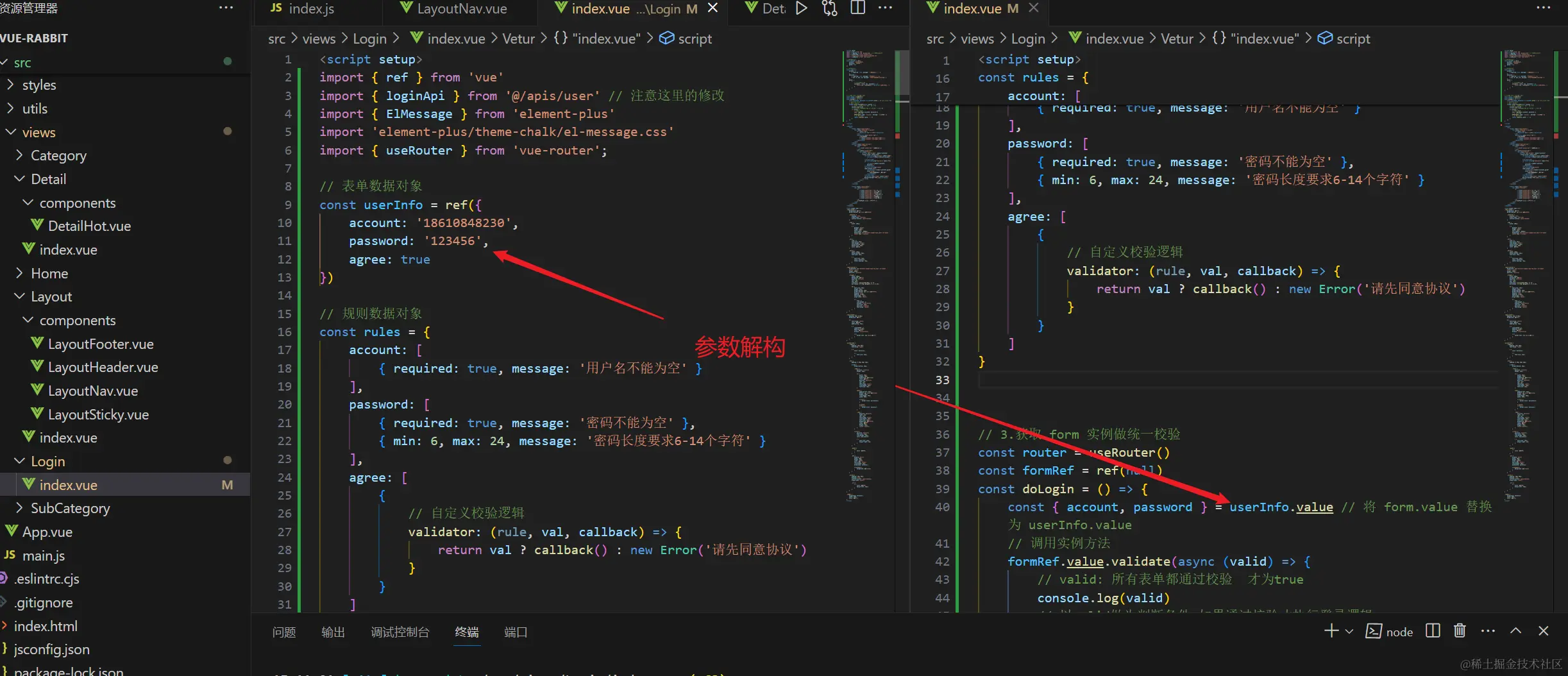
Task: Click Vetur in left breadcrumb
Action: 518,38
